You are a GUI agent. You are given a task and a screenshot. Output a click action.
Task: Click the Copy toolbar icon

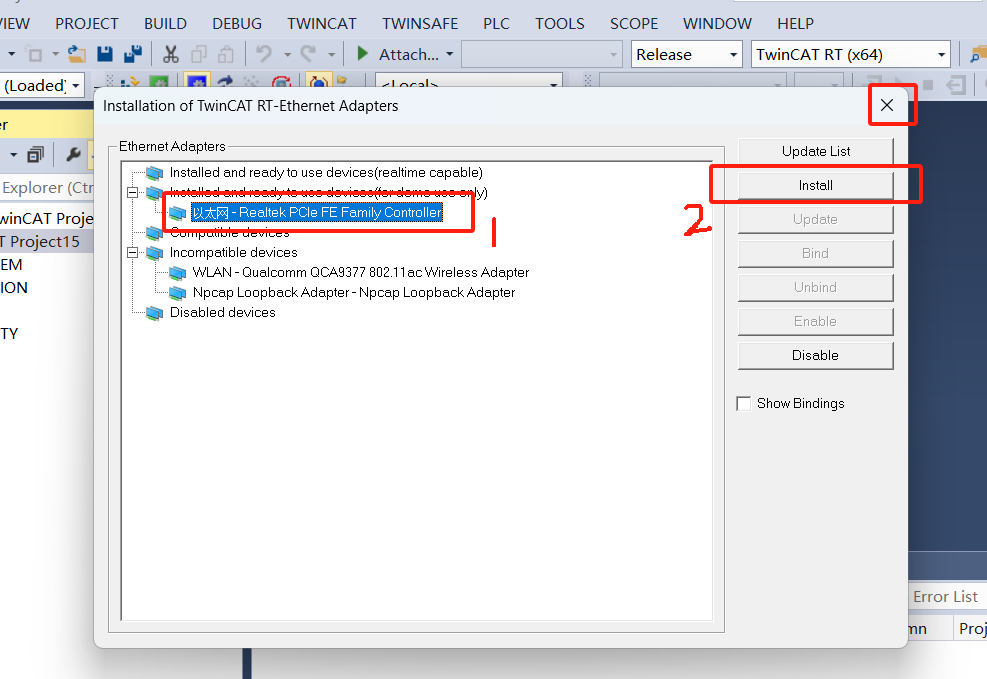point(199,55)
